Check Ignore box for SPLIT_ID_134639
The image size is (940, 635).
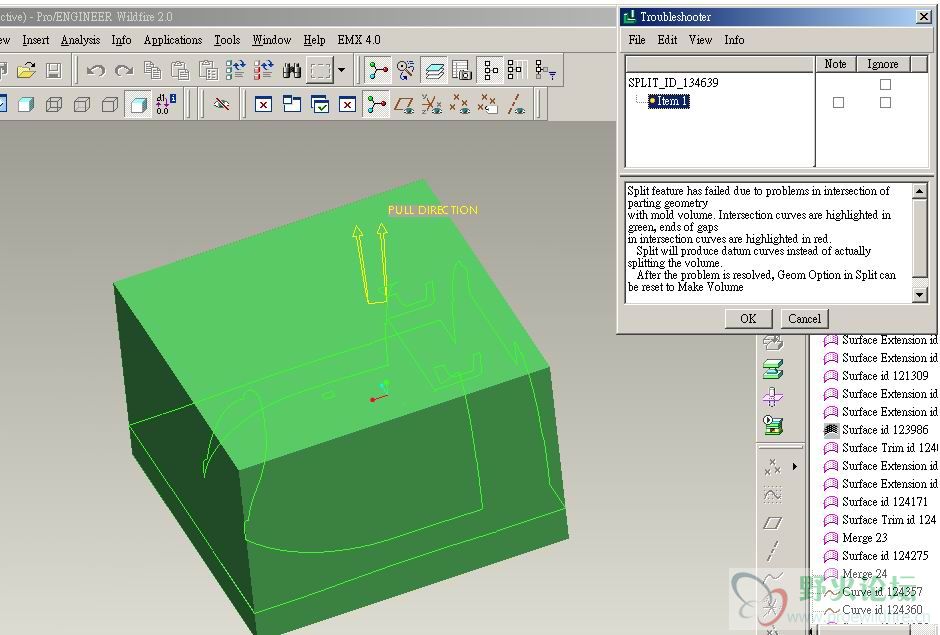coord(885,84)
